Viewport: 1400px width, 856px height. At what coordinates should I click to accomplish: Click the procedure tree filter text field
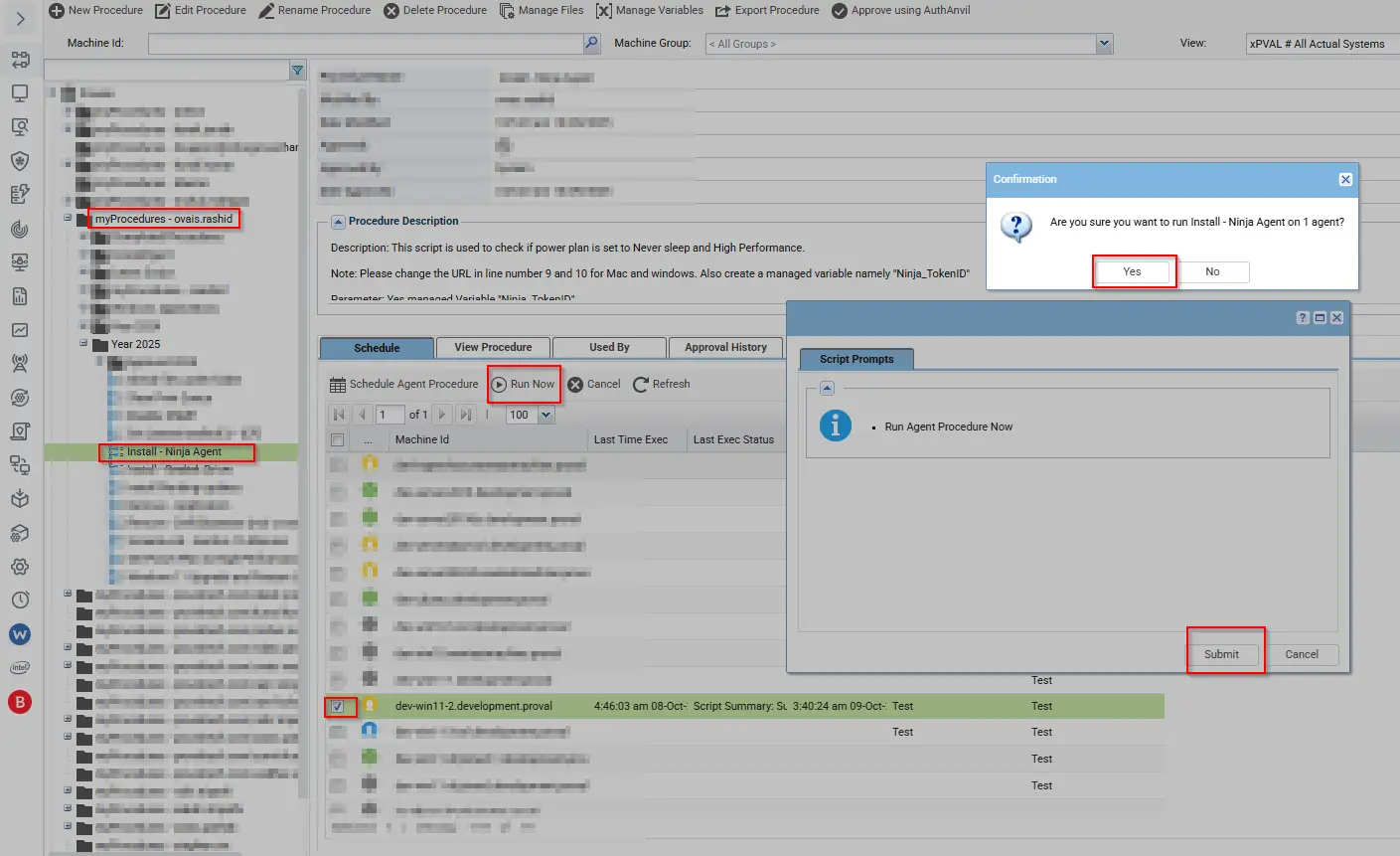pyautogui.click(x=167, y=71)
